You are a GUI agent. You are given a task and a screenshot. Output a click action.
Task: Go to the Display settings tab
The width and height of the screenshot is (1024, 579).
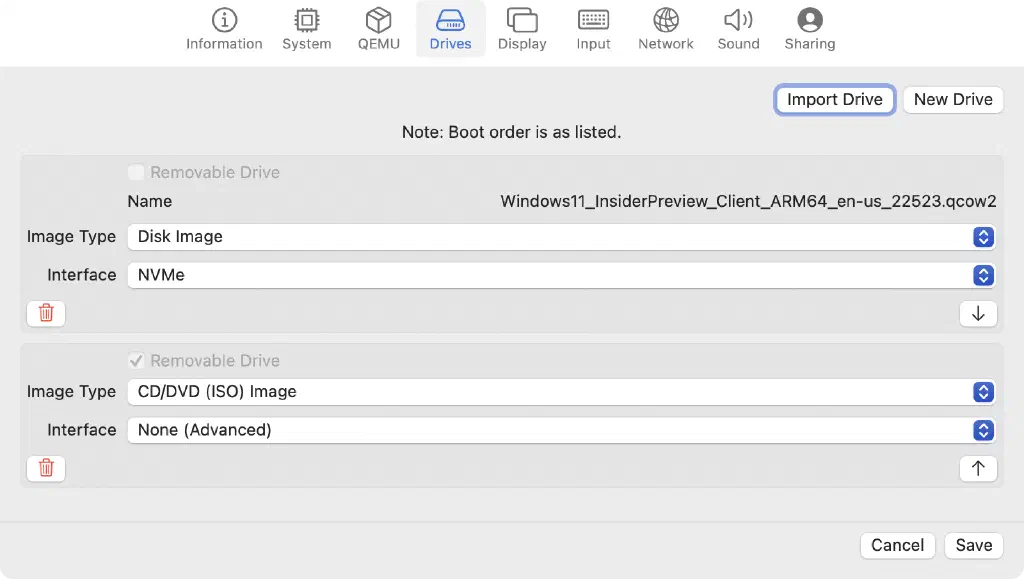522,30
